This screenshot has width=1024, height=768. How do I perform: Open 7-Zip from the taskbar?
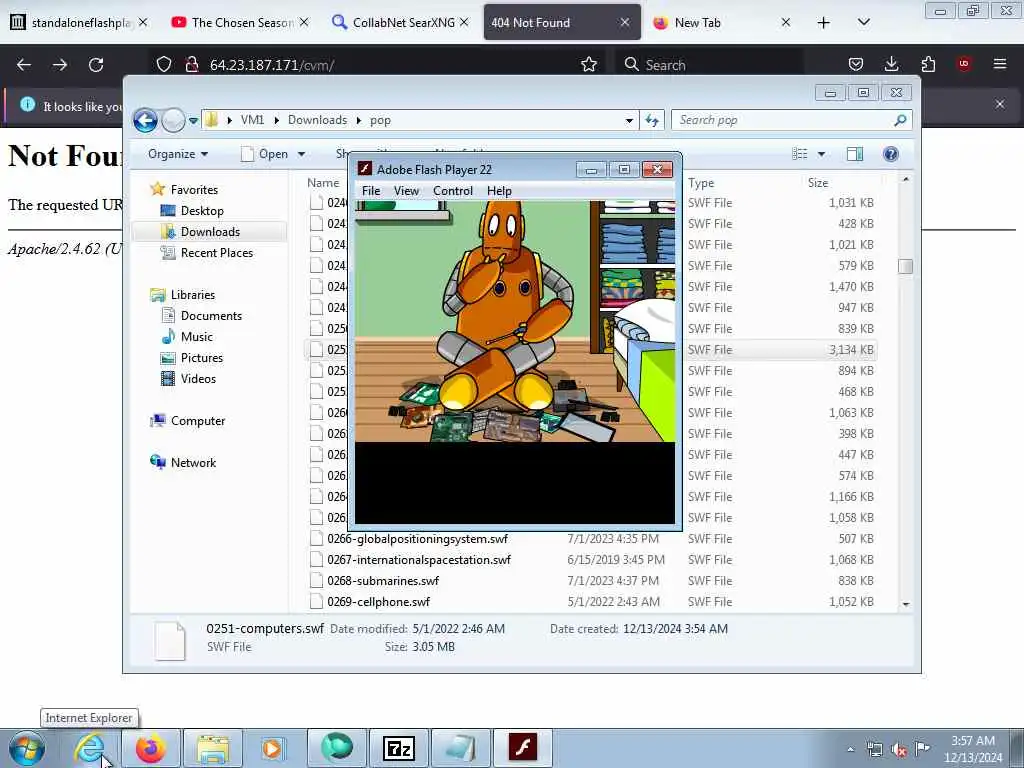tap(398, 748)
